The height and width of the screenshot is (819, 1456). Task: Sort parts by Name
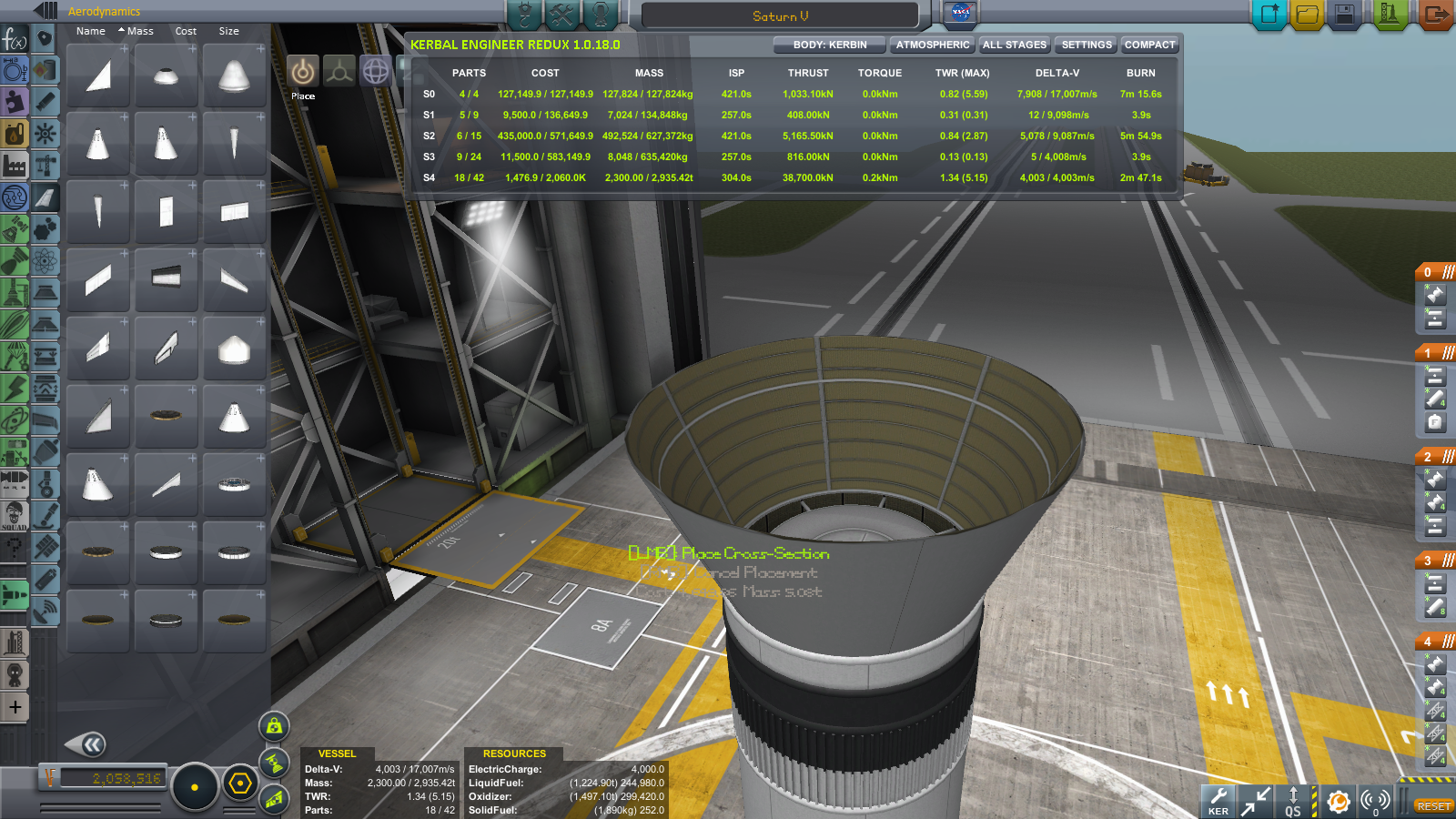(x=90, y=31)
